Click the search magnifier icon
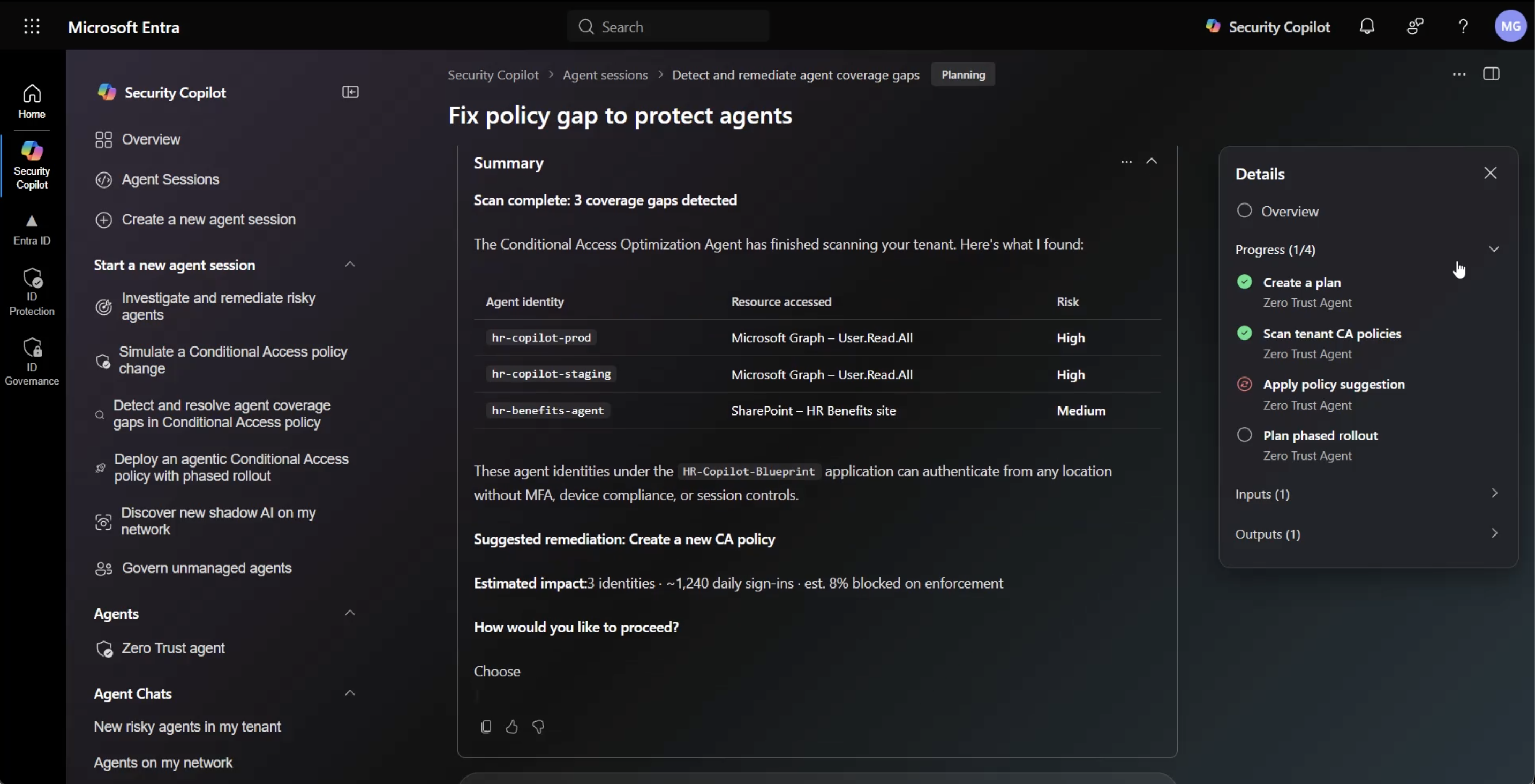Screen dimensions: 1535x784 coord(586,27)
